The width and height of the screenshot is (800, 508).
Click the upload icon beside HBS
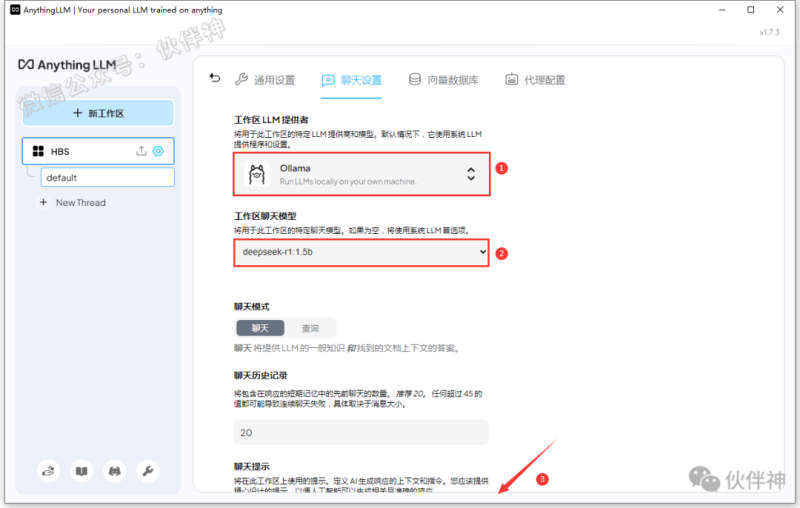[141, 151]
